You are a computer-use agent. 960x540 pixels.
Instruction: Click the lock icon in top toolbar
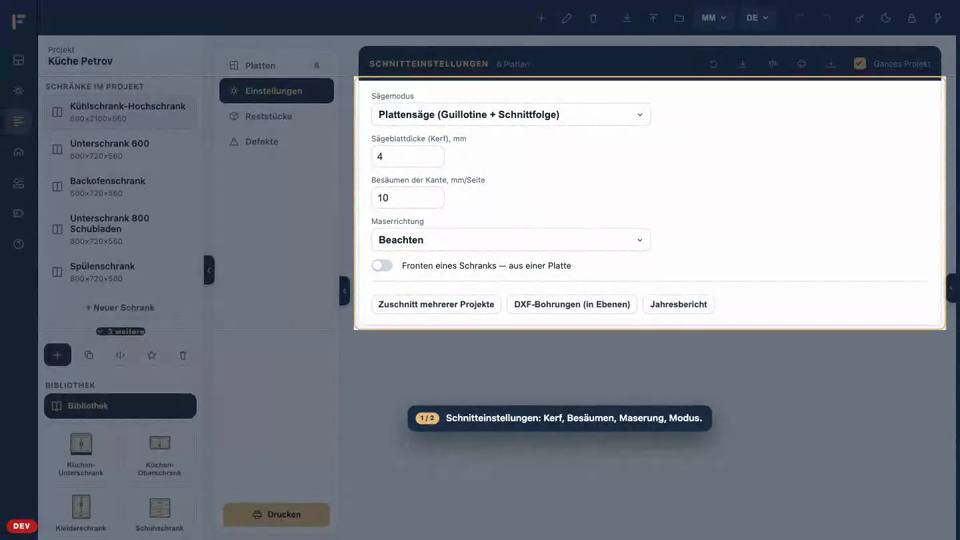click(x=912, y=18)
